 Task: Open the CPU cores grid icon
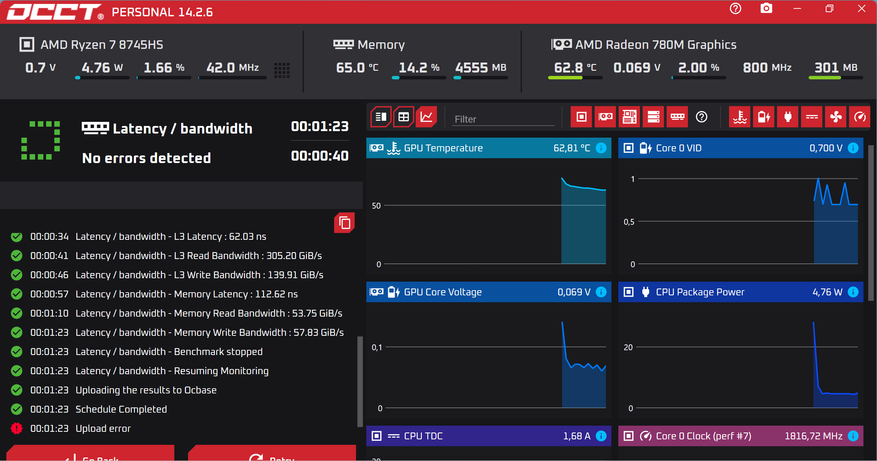point(282,70)
